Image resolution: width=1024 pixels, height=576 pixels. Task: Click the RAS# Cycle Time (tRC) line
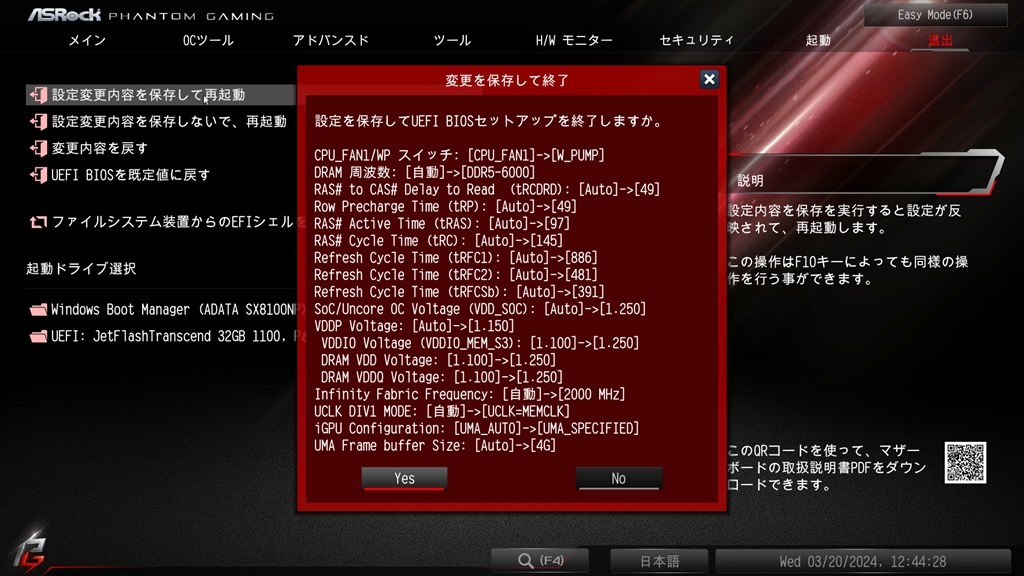coord(438,240)
